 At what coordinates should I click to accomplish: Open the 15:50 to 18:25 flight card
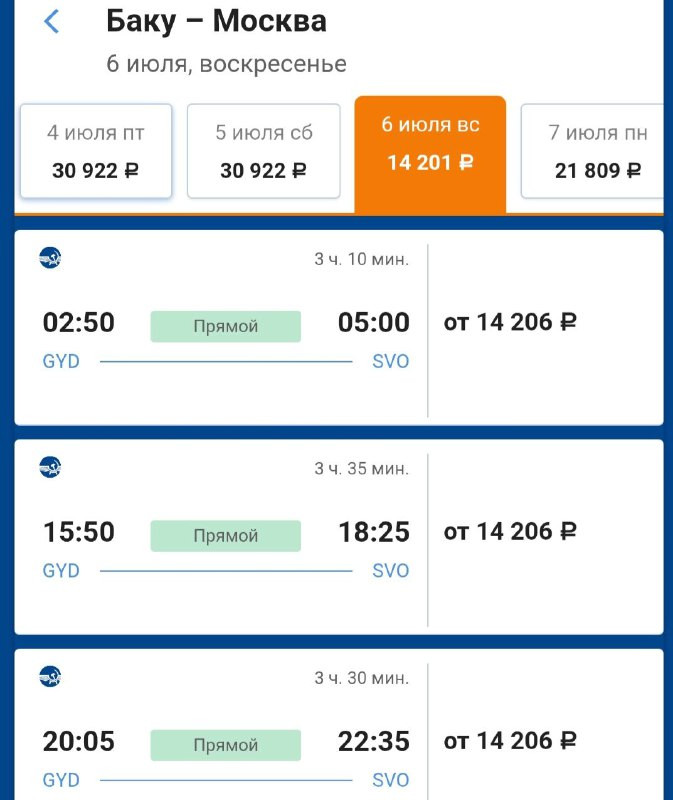(339, 537)
